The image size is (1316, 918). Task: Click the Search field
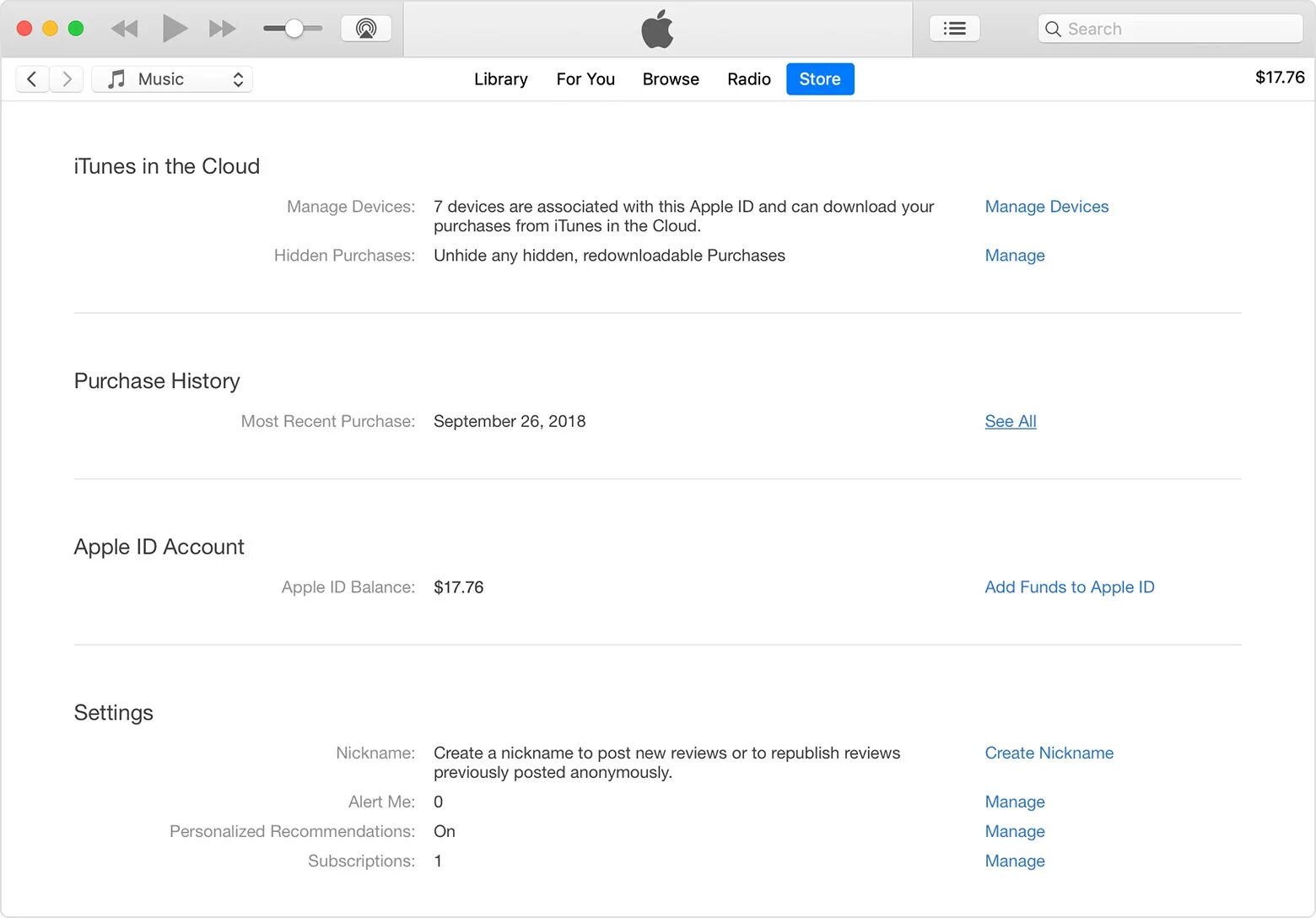pyautogui.click(x=1170, y=29)
